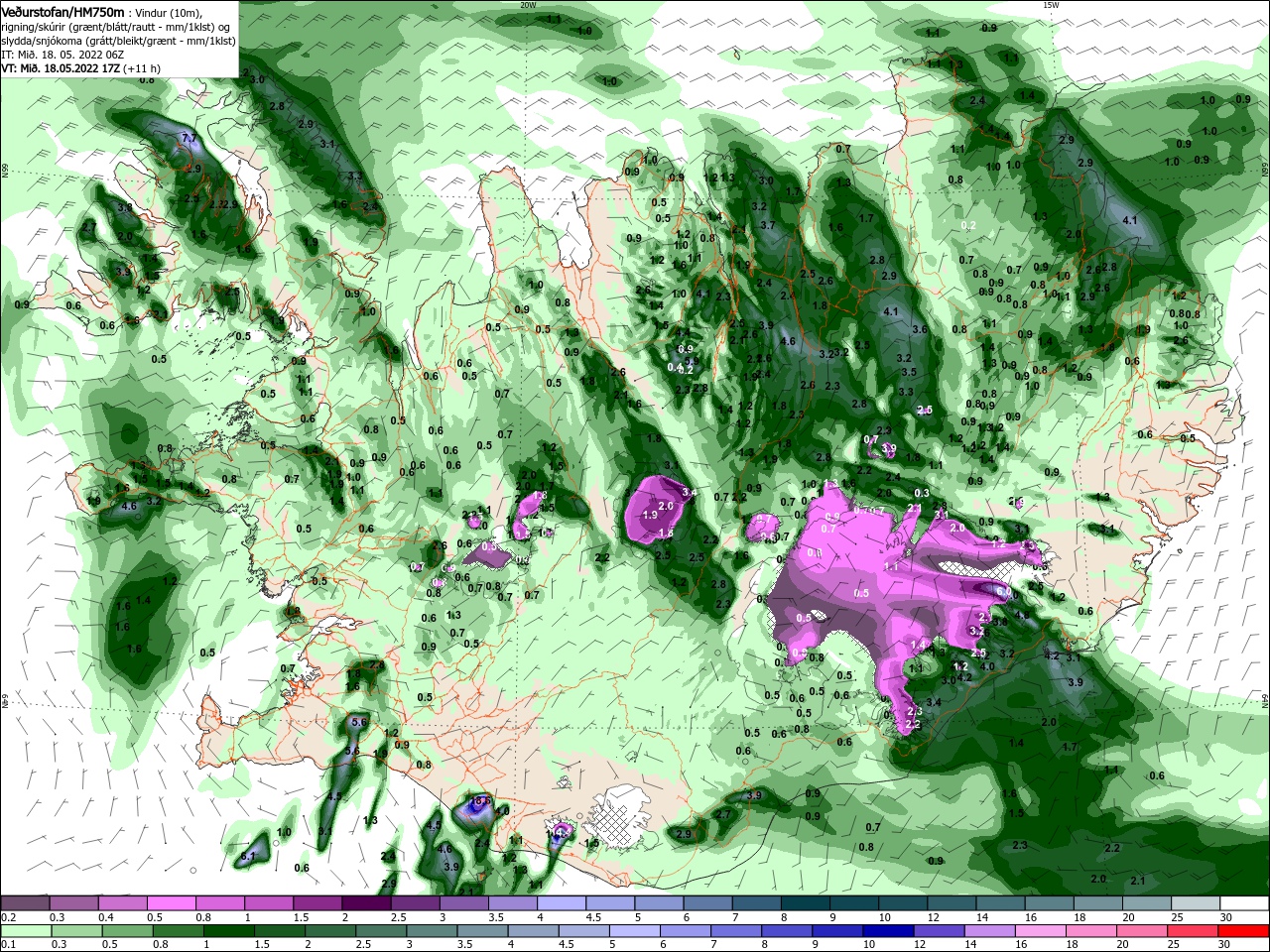Pick the top-row lavender swatch starting at 4

(562, 902)
